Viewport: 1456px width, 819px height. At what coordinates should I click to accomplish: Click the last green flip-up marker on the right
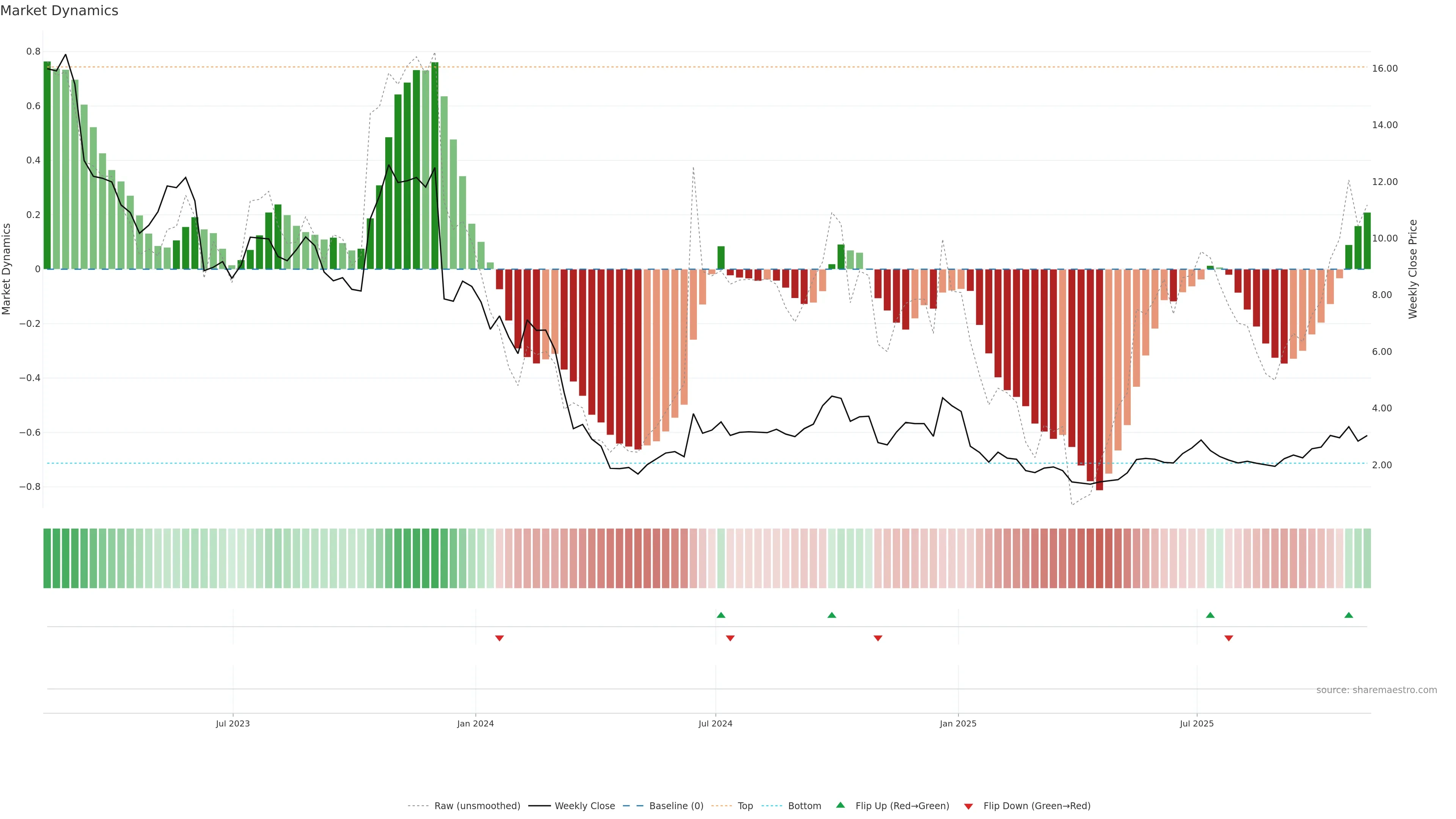point(1349,615)
